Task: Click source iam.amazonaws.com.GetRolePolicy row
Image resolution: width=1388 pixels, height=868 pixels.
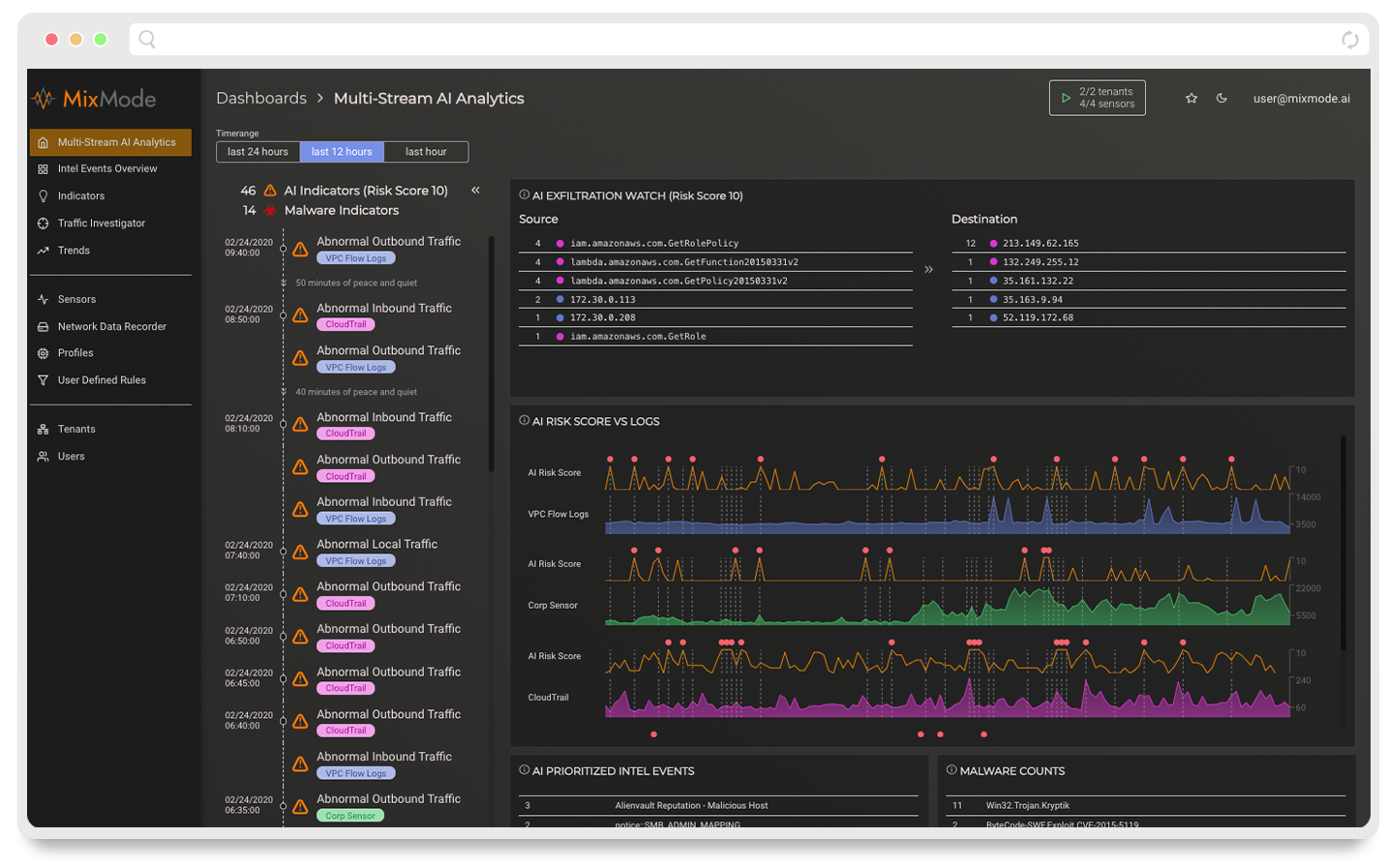Action: pyautogui.click(x=715, y=244)
